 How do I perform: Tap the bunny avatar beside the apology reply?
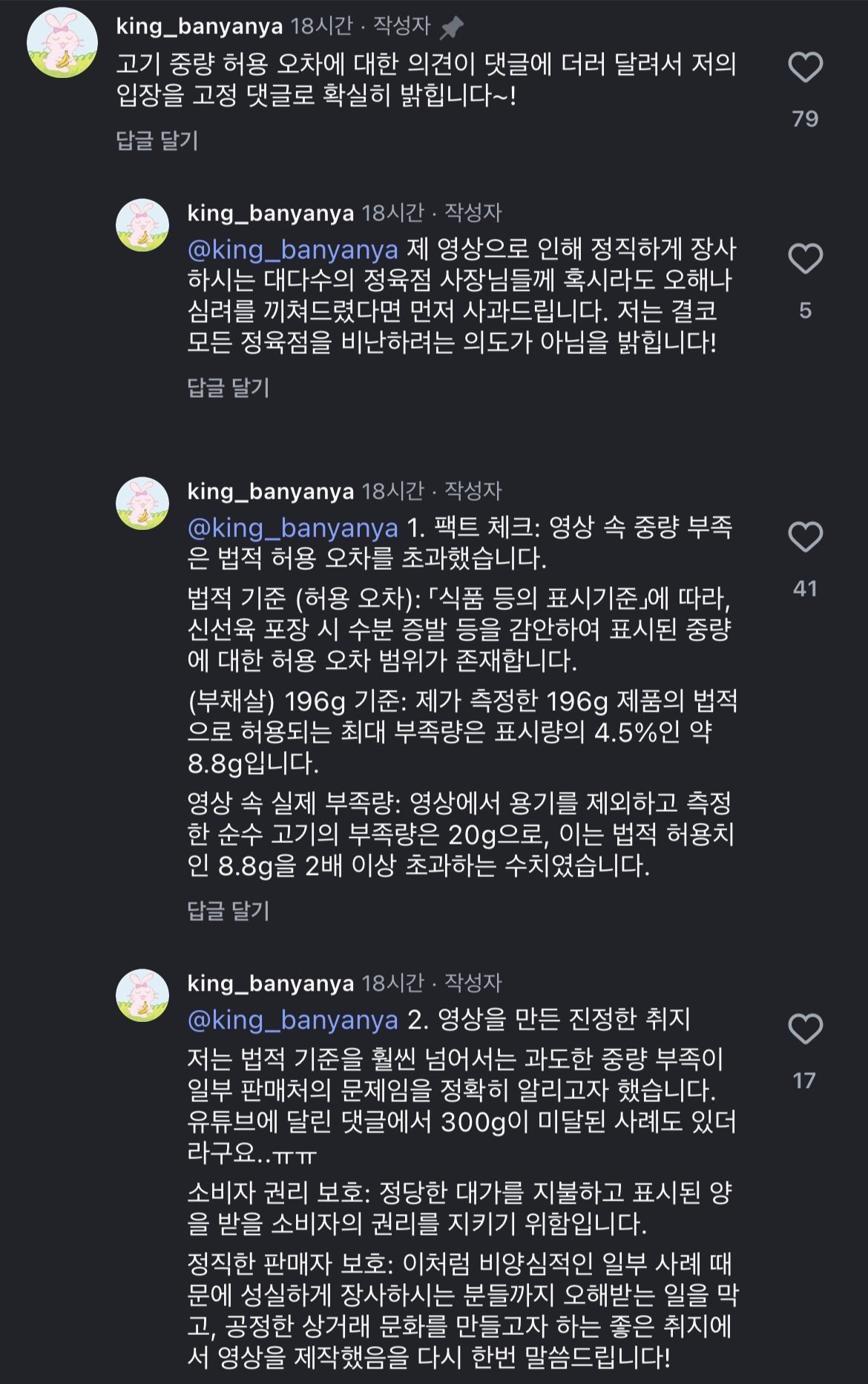(142, 225)
